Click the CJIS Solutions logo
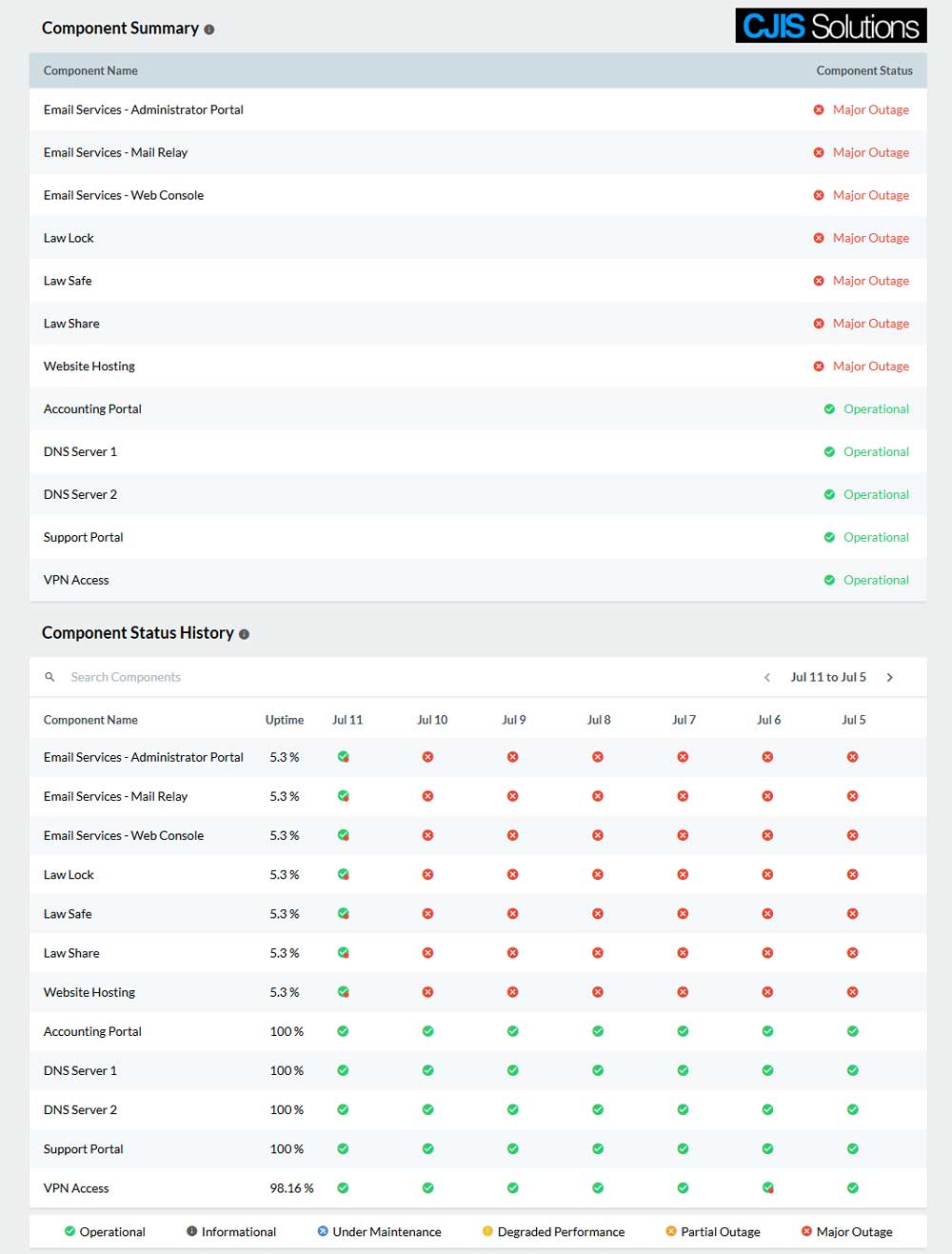 point(830,26)
